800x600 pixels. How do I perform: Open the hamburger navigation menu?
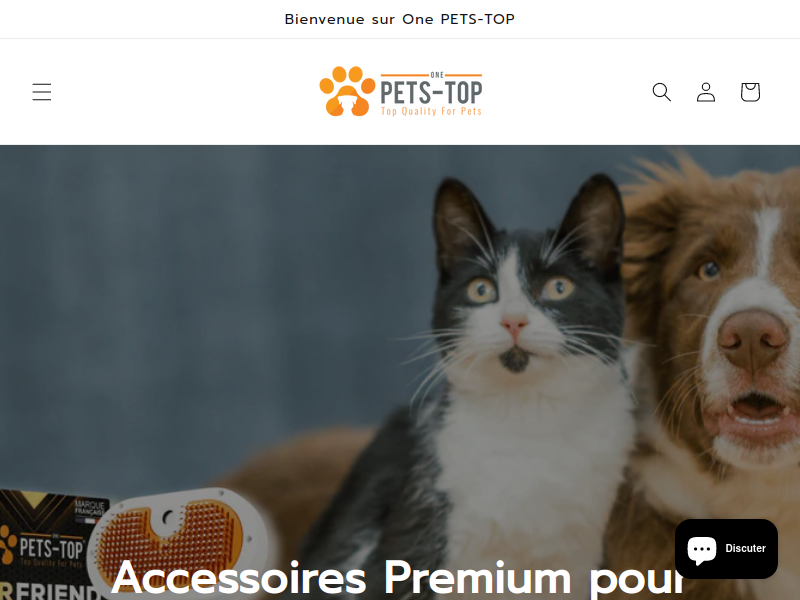point(42,92)
